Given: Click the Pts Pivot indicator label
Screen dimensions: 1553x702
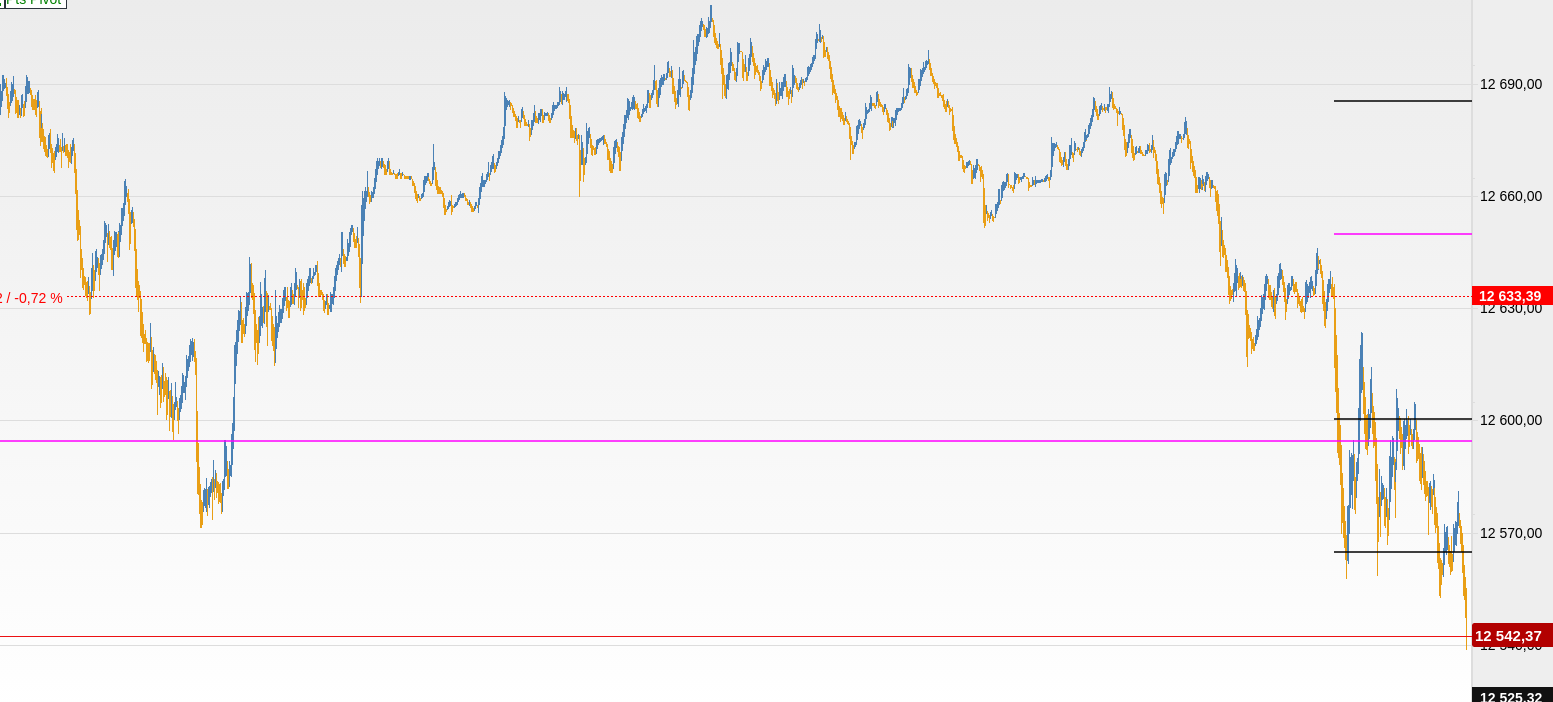Looking at the screenshot, I should pos(35,3).
